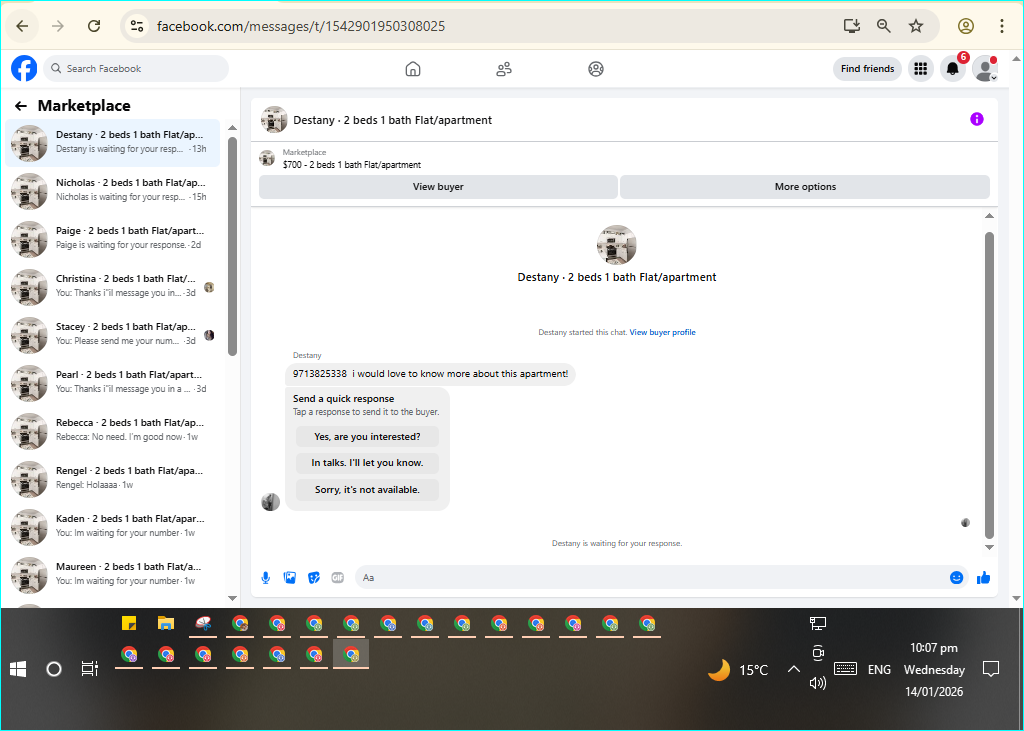Show hidden system tray icons chevron
The height and width of the screenshot is (731, 1024).
pyautogui.click(x=793, y=669)
